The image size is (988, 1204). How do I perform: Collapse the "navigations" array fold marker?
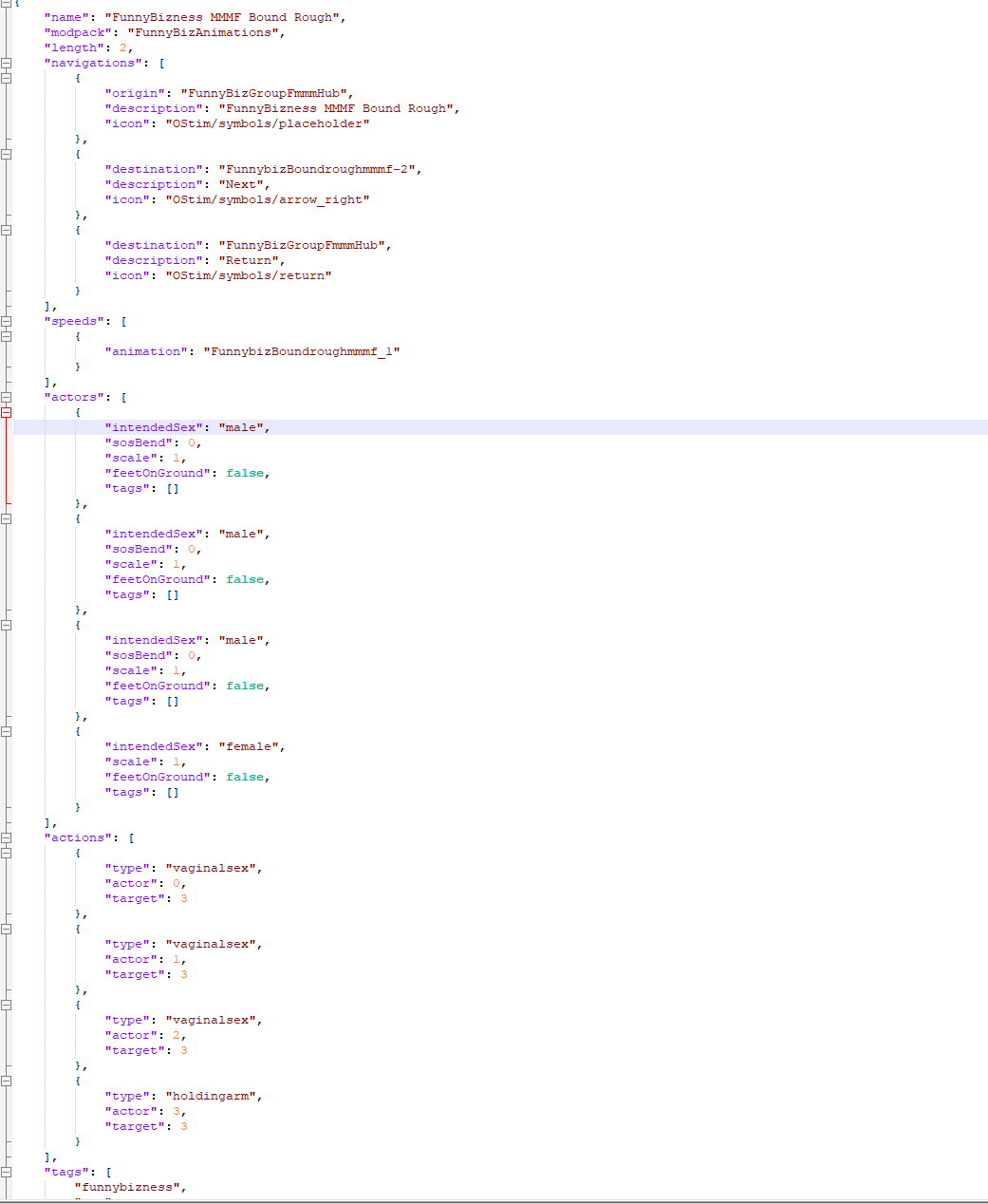click(x=6, y=63)
